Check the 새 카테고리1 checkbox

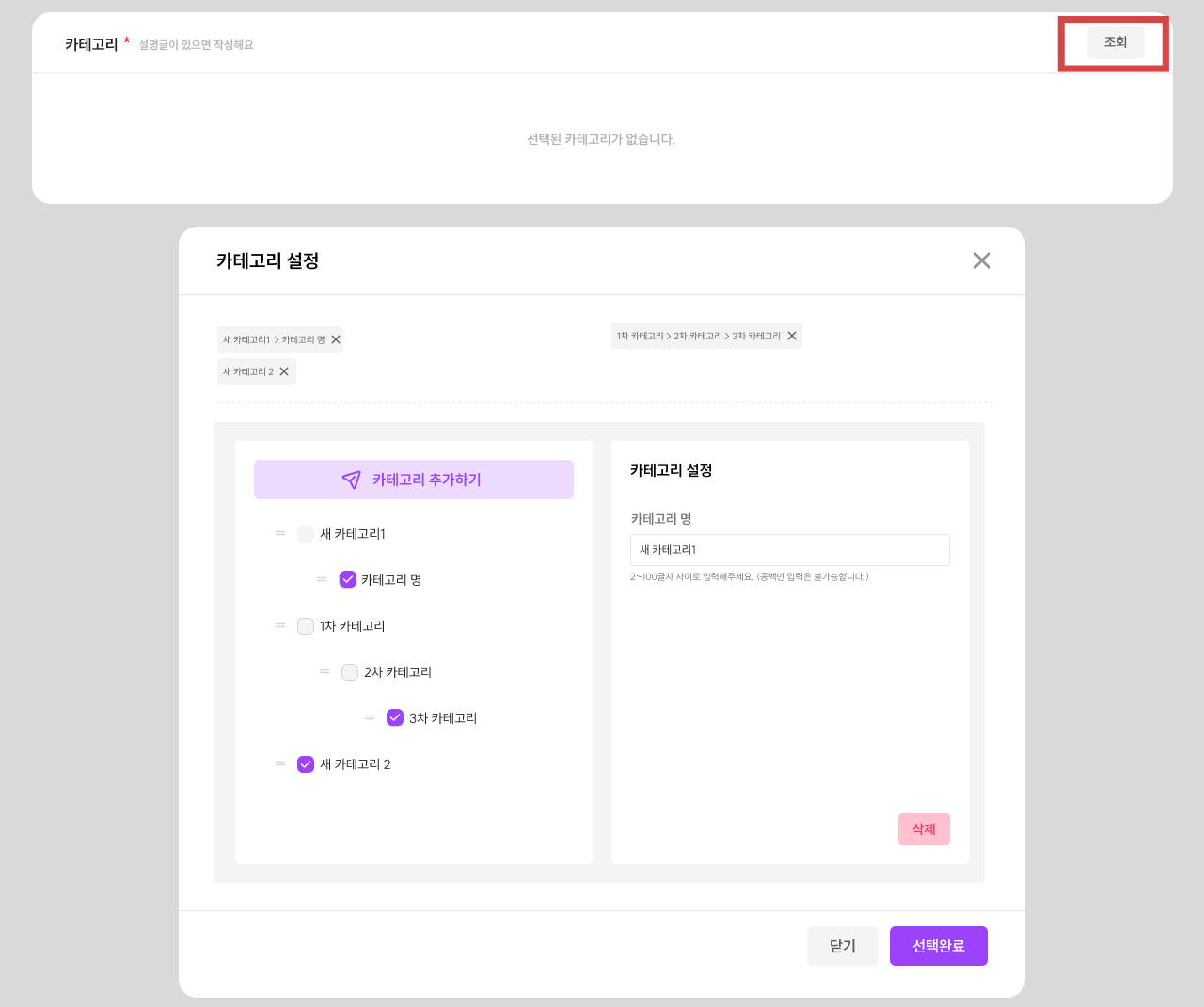[x=306, y=534]
